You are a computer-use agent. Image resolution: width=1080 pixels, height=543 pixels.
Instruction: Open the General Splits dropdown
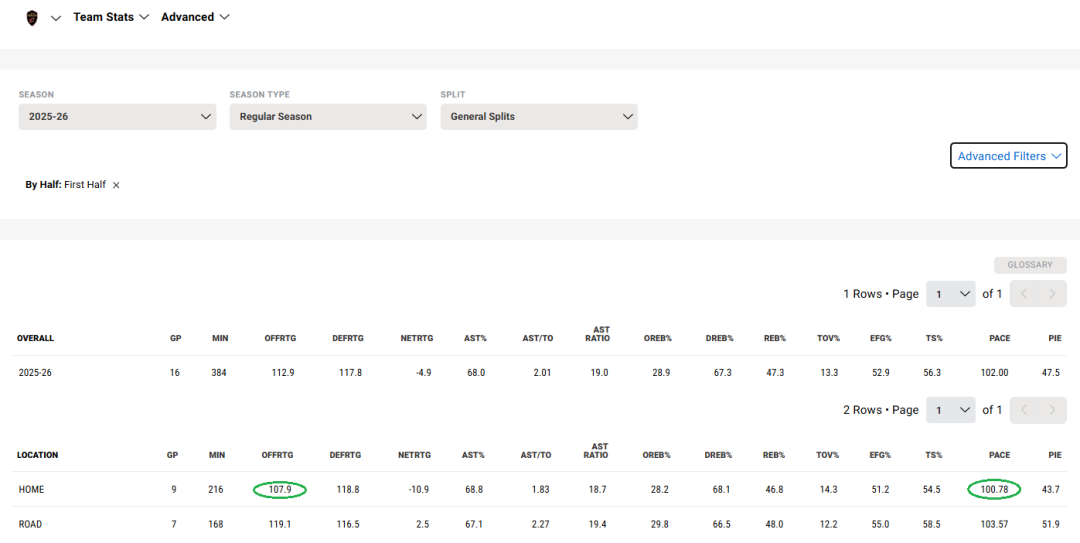(539, 117)
